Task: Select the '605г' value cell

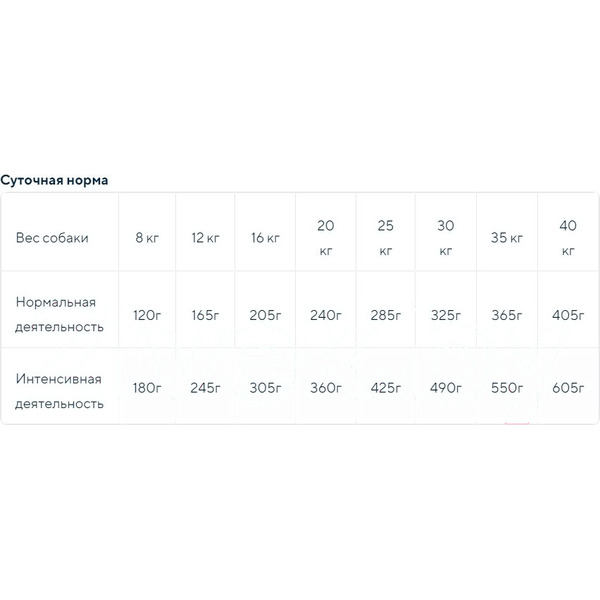Action: point(568,388)
